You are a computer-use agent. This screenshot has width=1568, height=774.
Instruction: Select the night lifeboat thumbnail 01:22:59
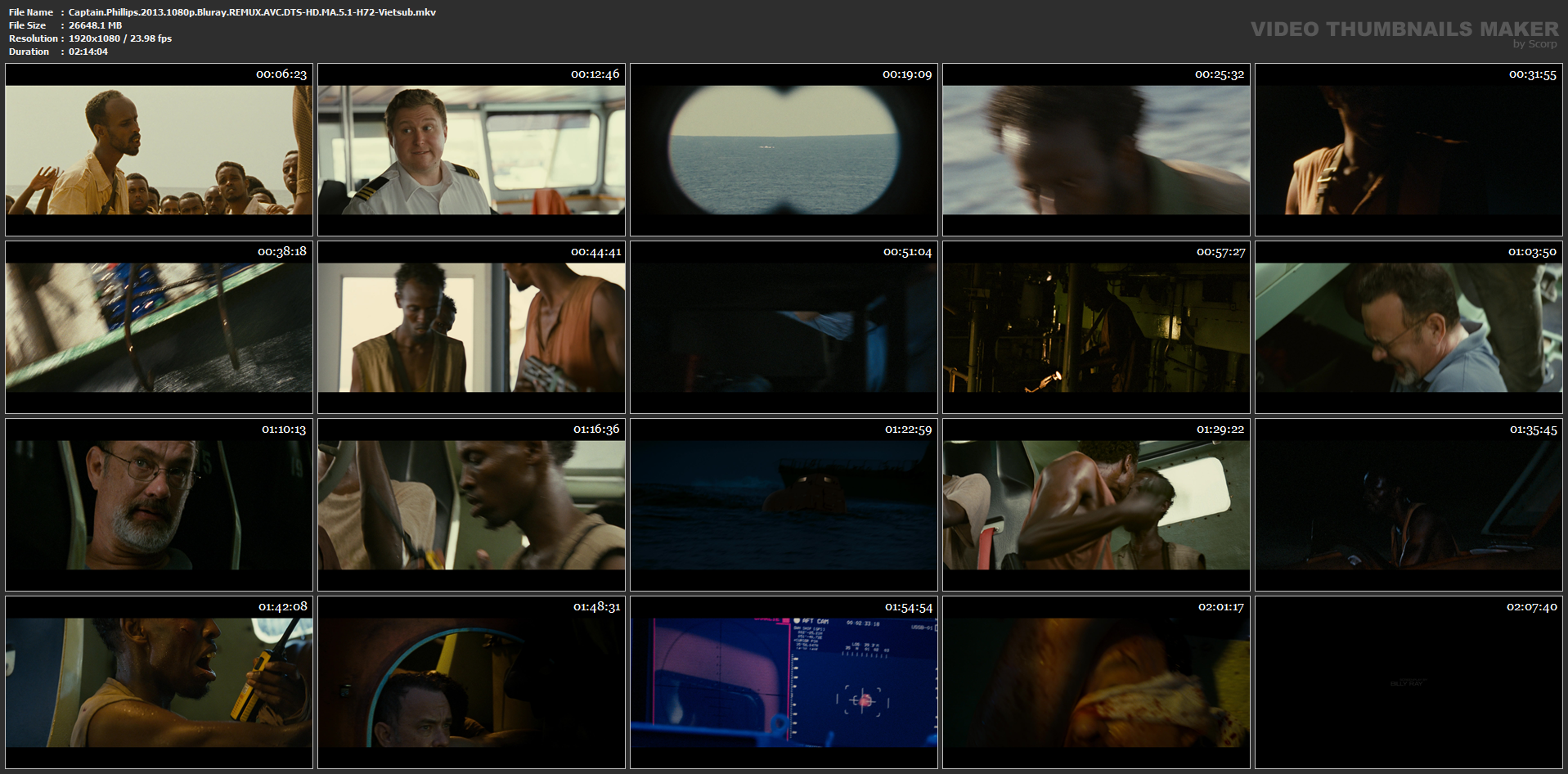784,505
